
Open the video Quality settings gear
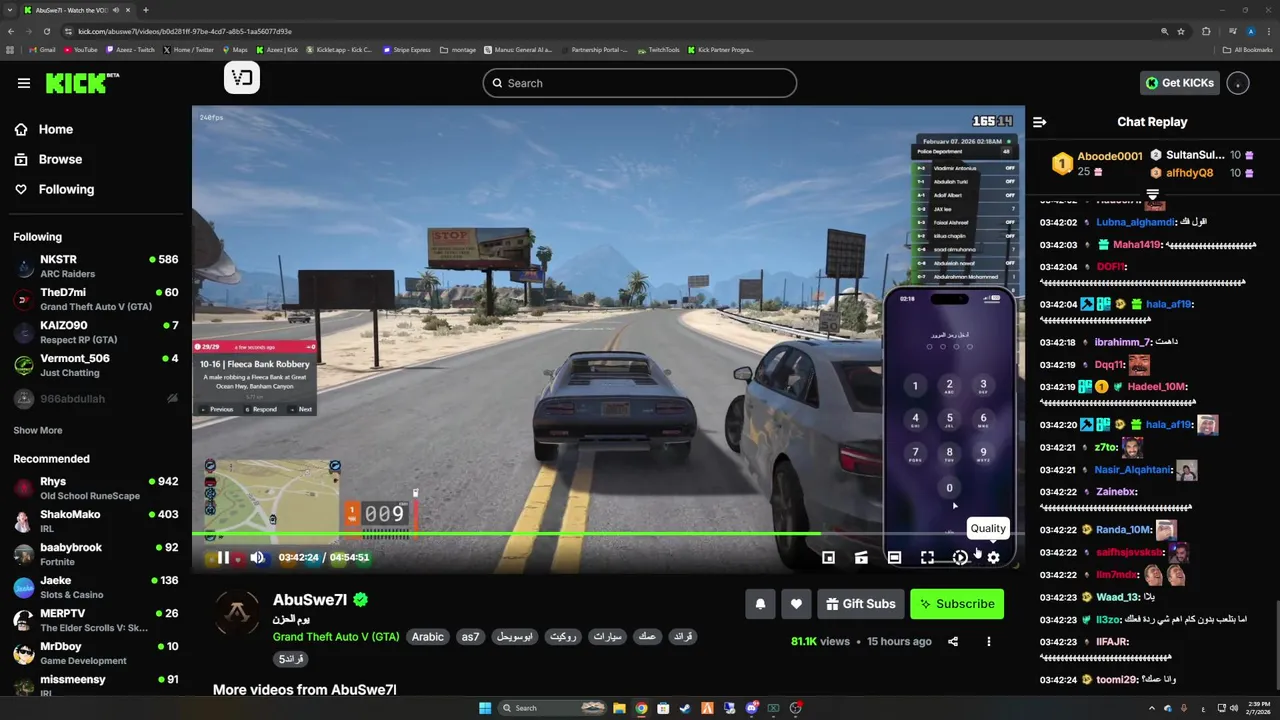[x=993, y=558]
